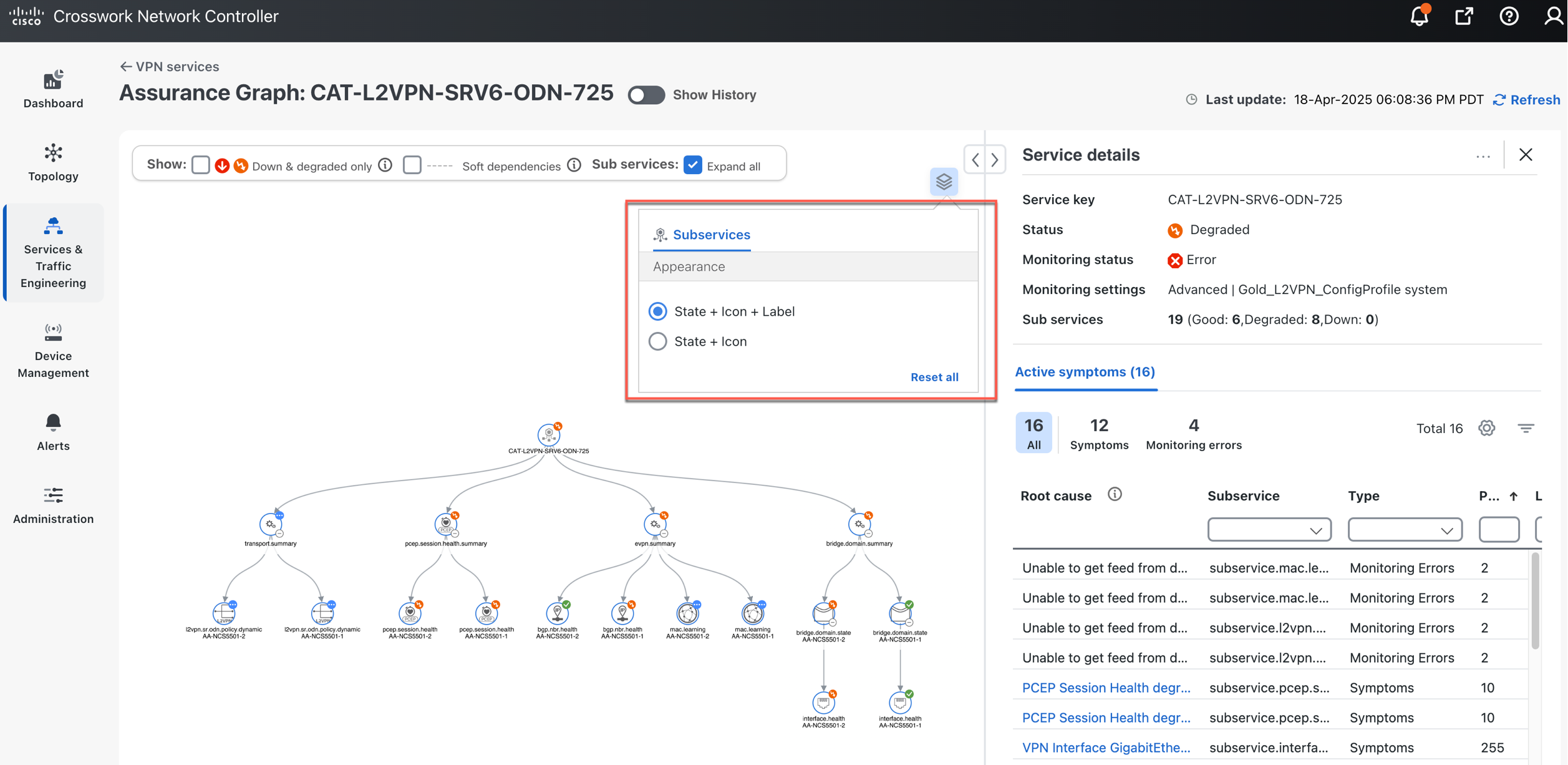Go back to VPN services
1568x765 pixels.
170,67
